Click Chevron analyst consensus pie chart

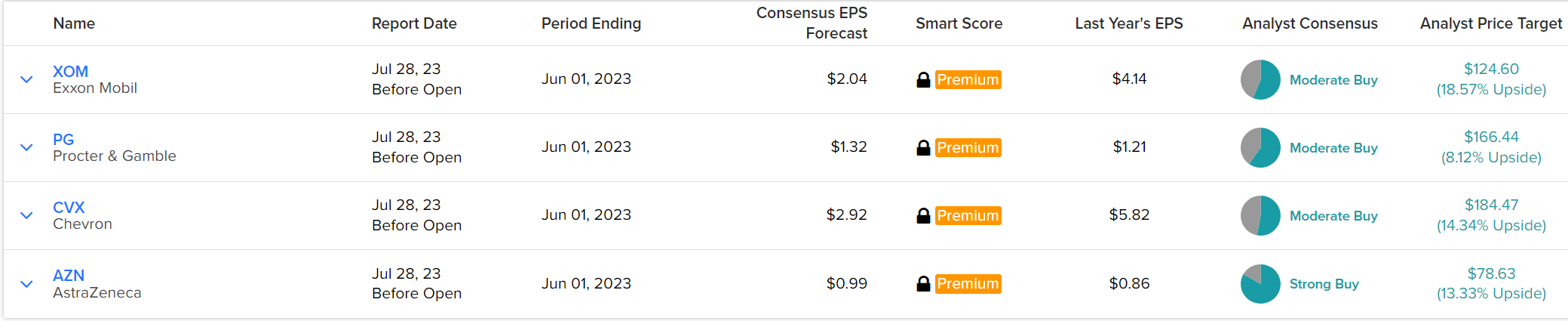[1260, 215]
